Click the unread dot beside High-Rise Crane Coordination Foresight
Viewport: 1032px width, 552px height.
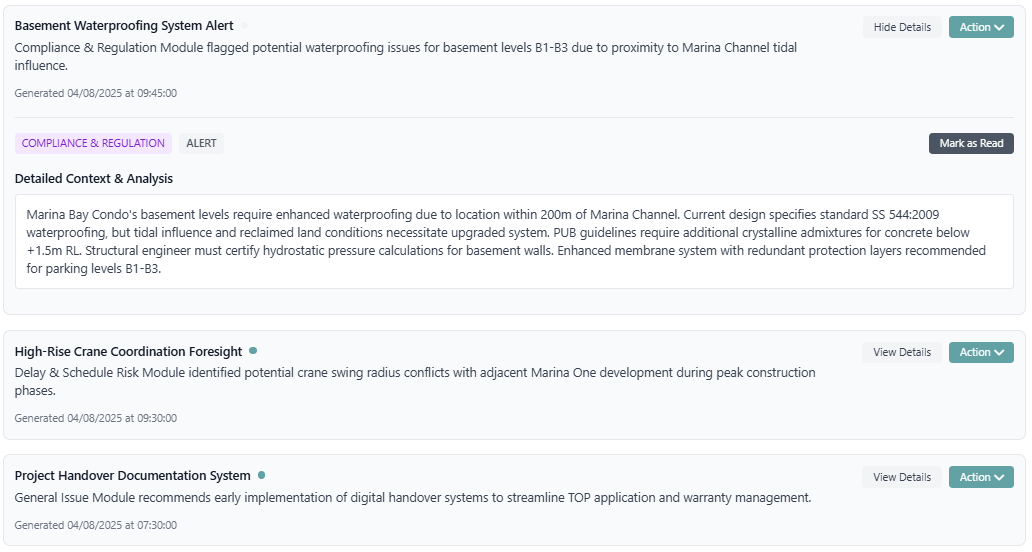[253, 351]
